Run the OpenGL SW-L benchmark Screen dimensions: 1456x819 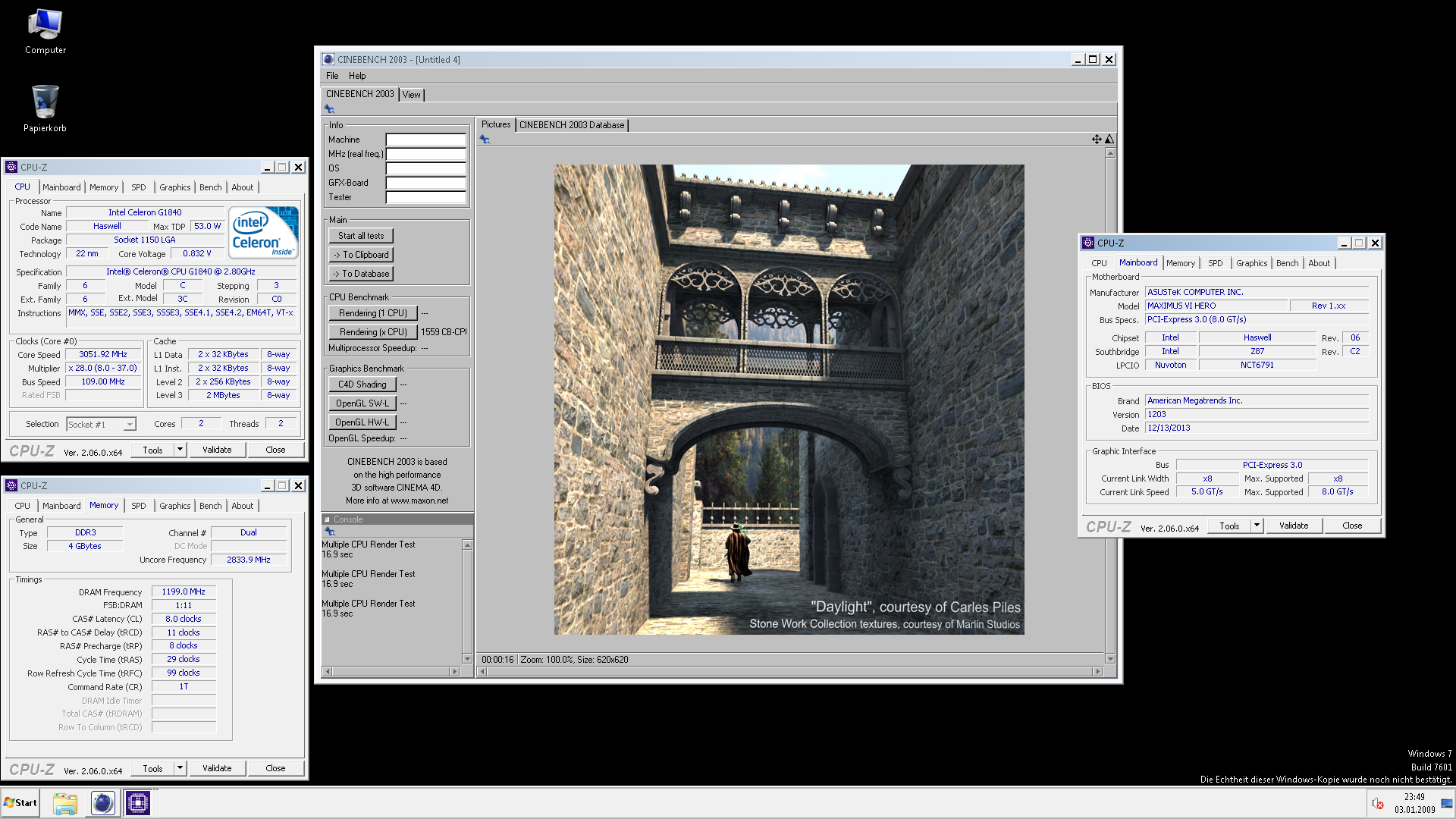pos(362,403)
